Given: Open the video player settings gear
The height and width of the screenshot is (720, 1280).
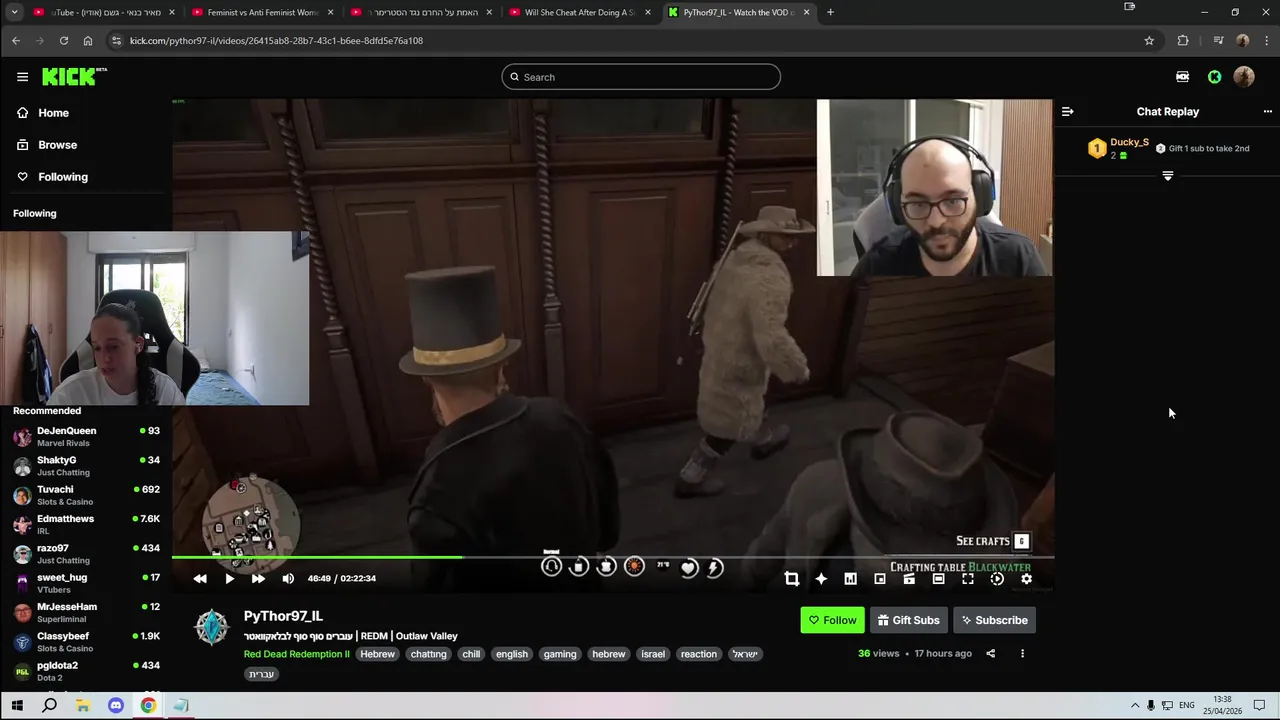Looking at the screenshot, I should [1026, 579].
